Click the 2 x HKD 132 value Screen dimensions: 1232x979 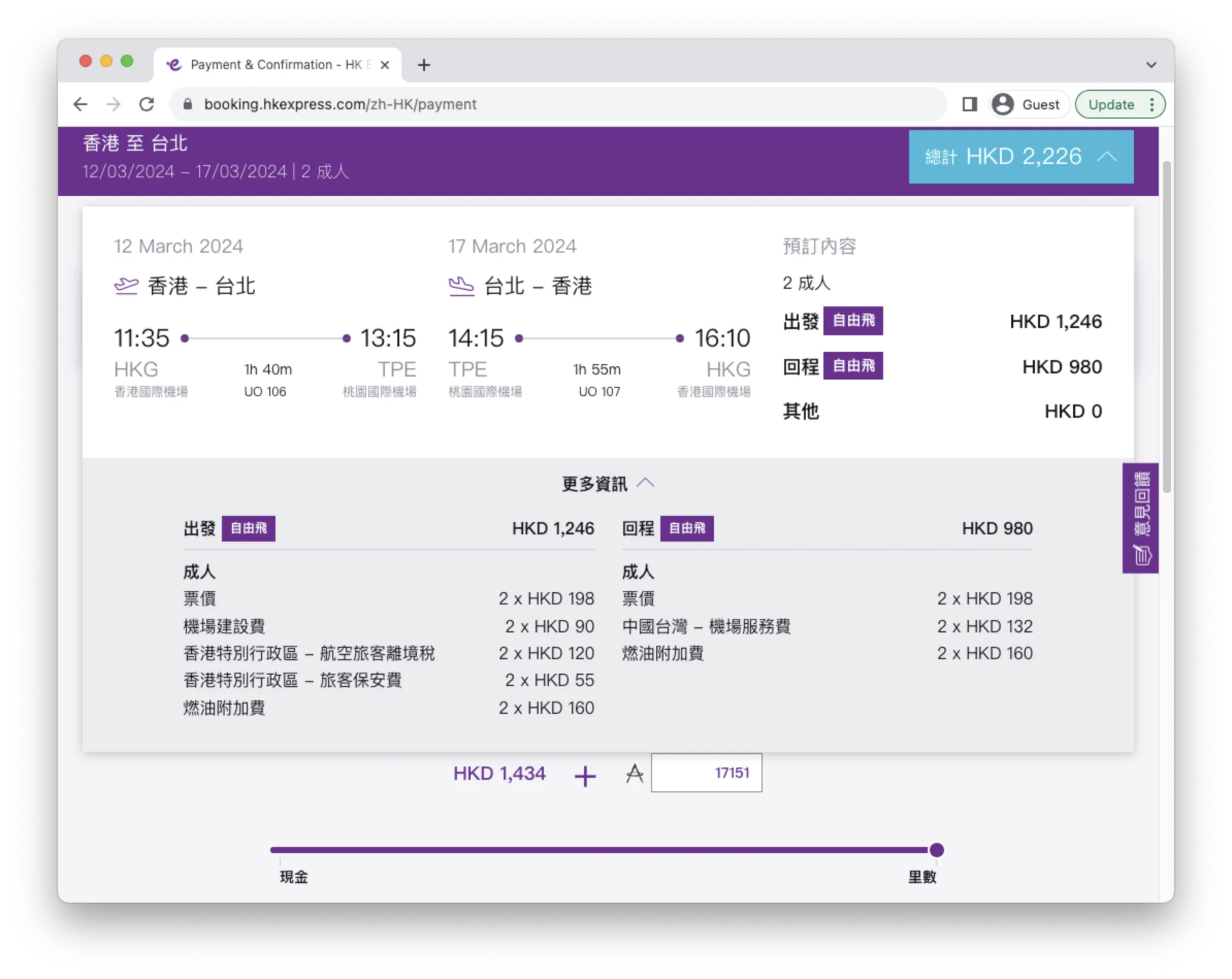pos(985,626)
